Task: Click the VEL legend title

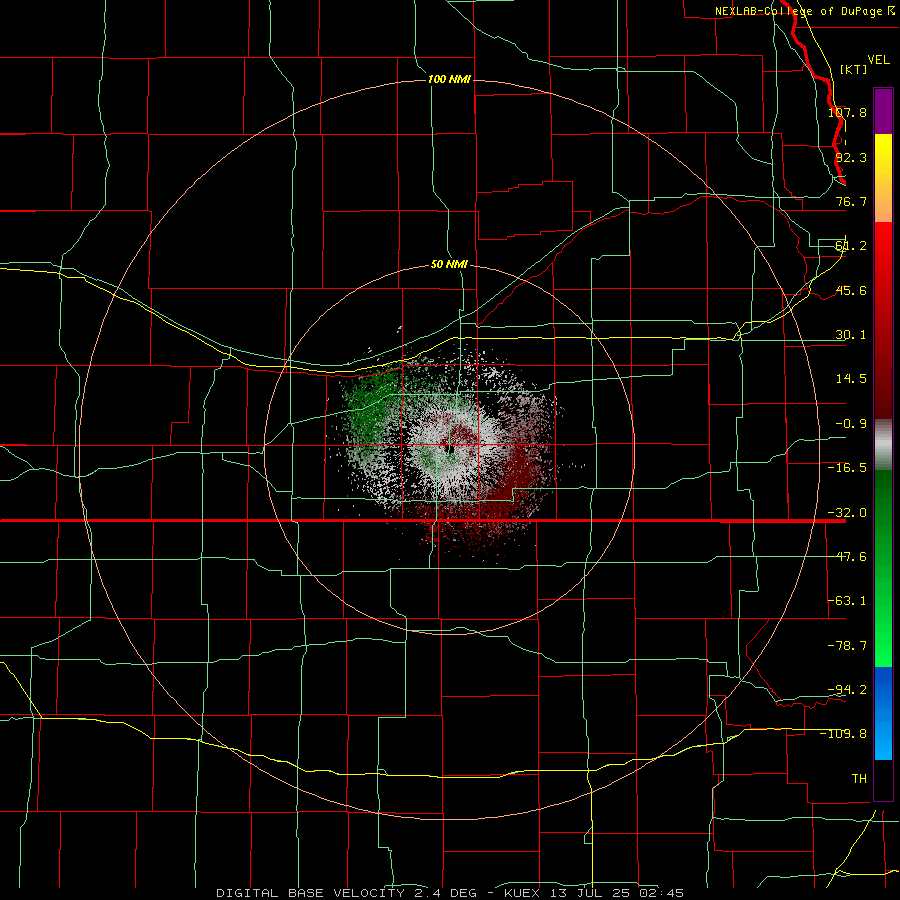Action: tap(879, 60)
